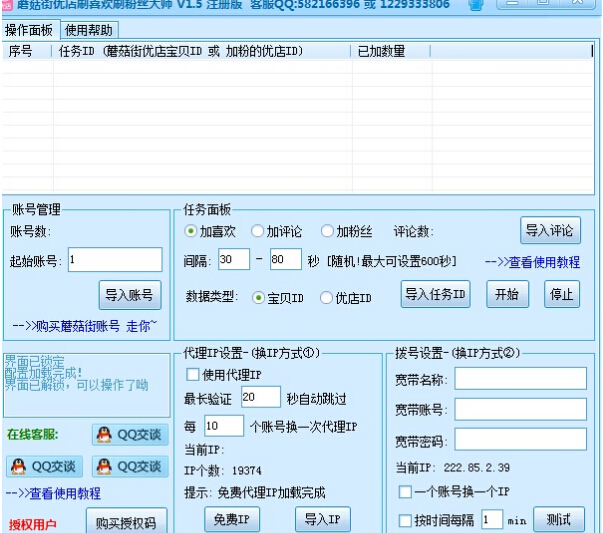Click QQ交谈 button beside 在线客服
Screen dimensions: 603x533
[130, 435]
